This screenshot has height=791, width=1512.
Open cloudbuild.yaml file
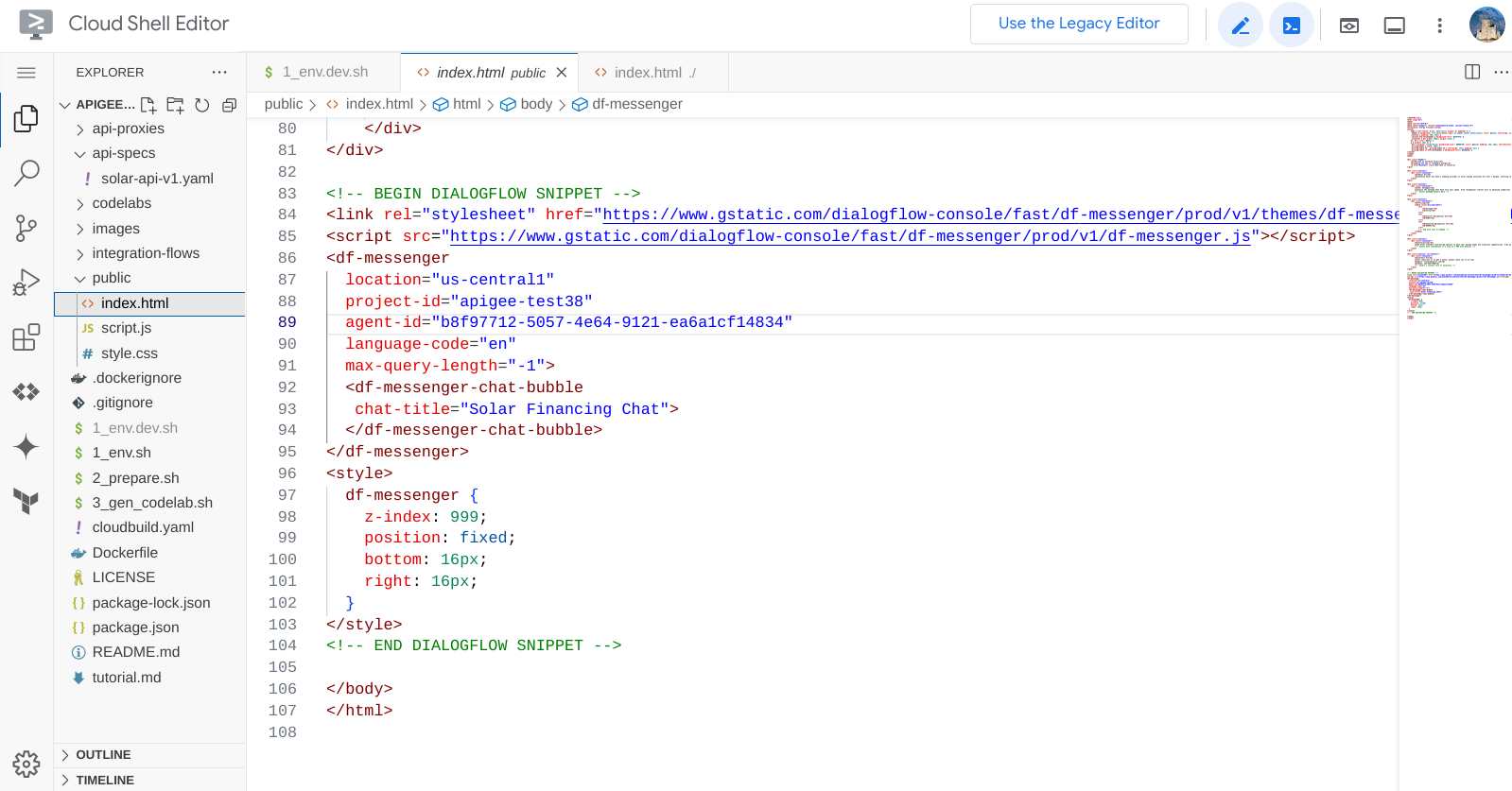pos(143,527)
